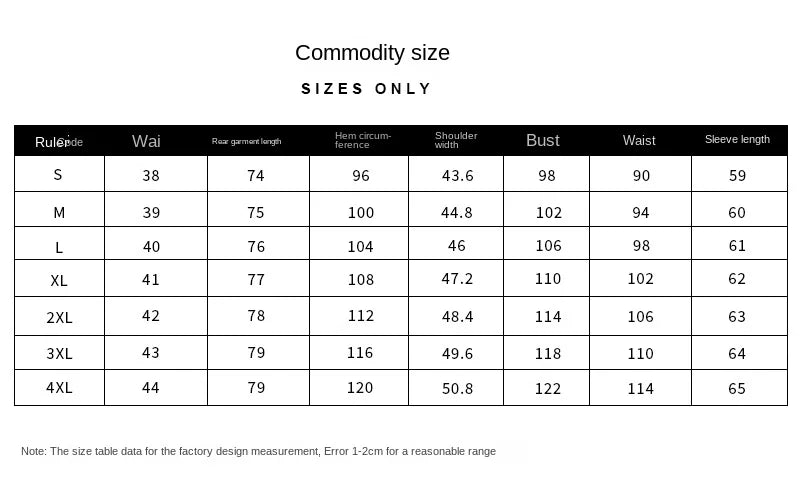This screenshot has height=500, width=800.
Task: Click the 4XL size row label
Action: (x=59, y=388)
